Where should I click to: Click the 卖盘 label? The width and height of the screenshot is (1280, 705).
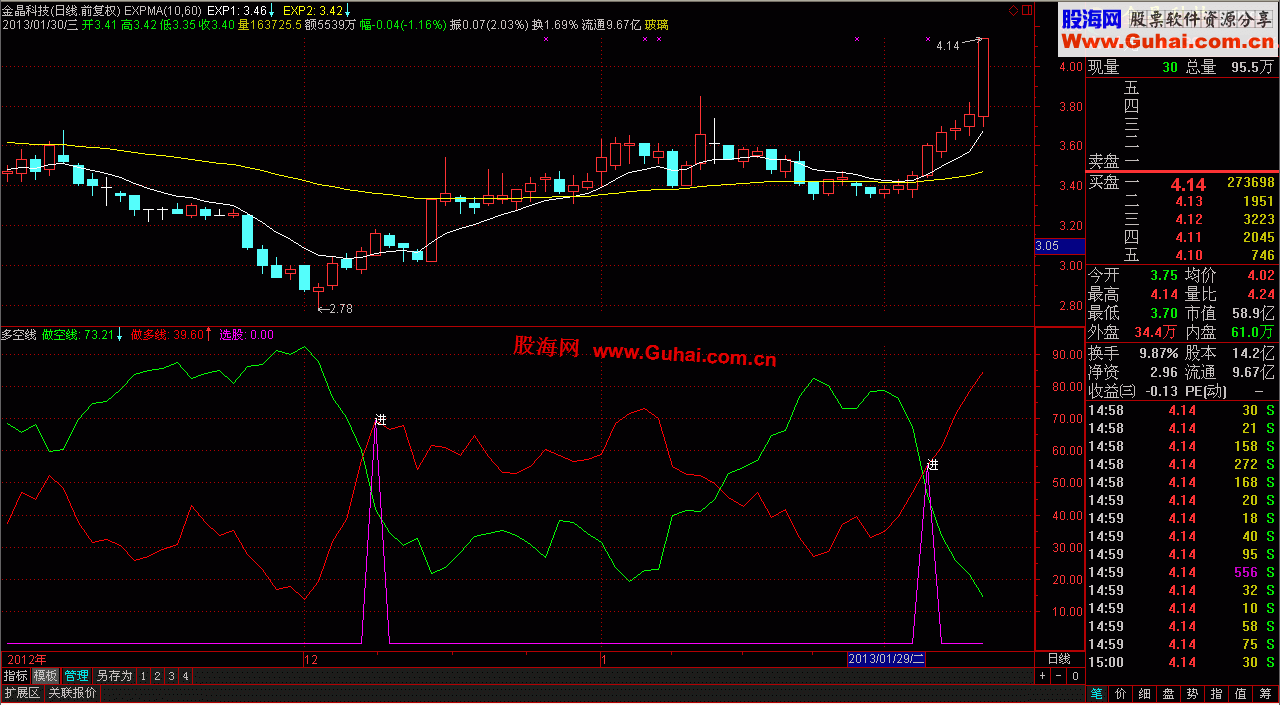[1102, 160]
